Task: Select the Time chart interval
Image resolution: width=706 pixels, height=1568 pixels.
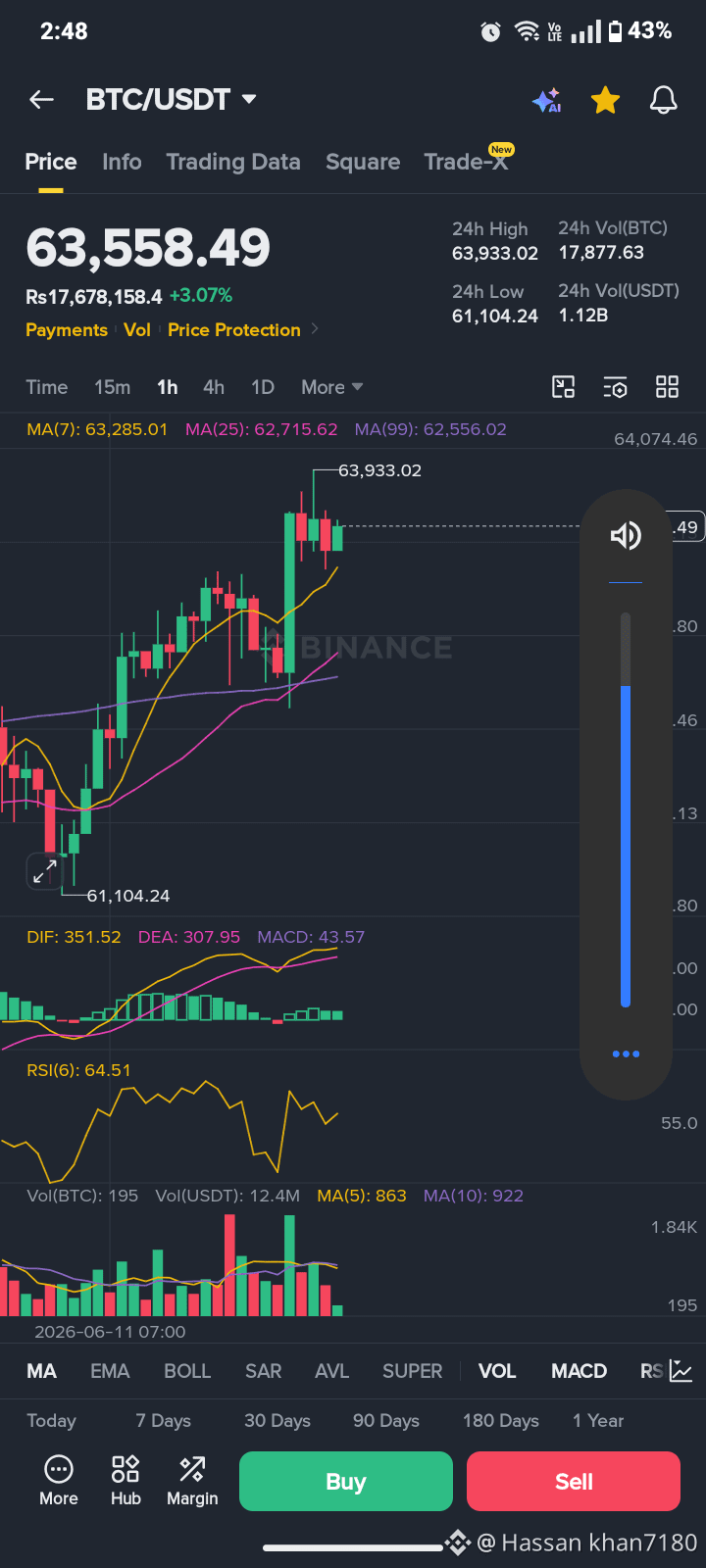Action: coord(47,387)
